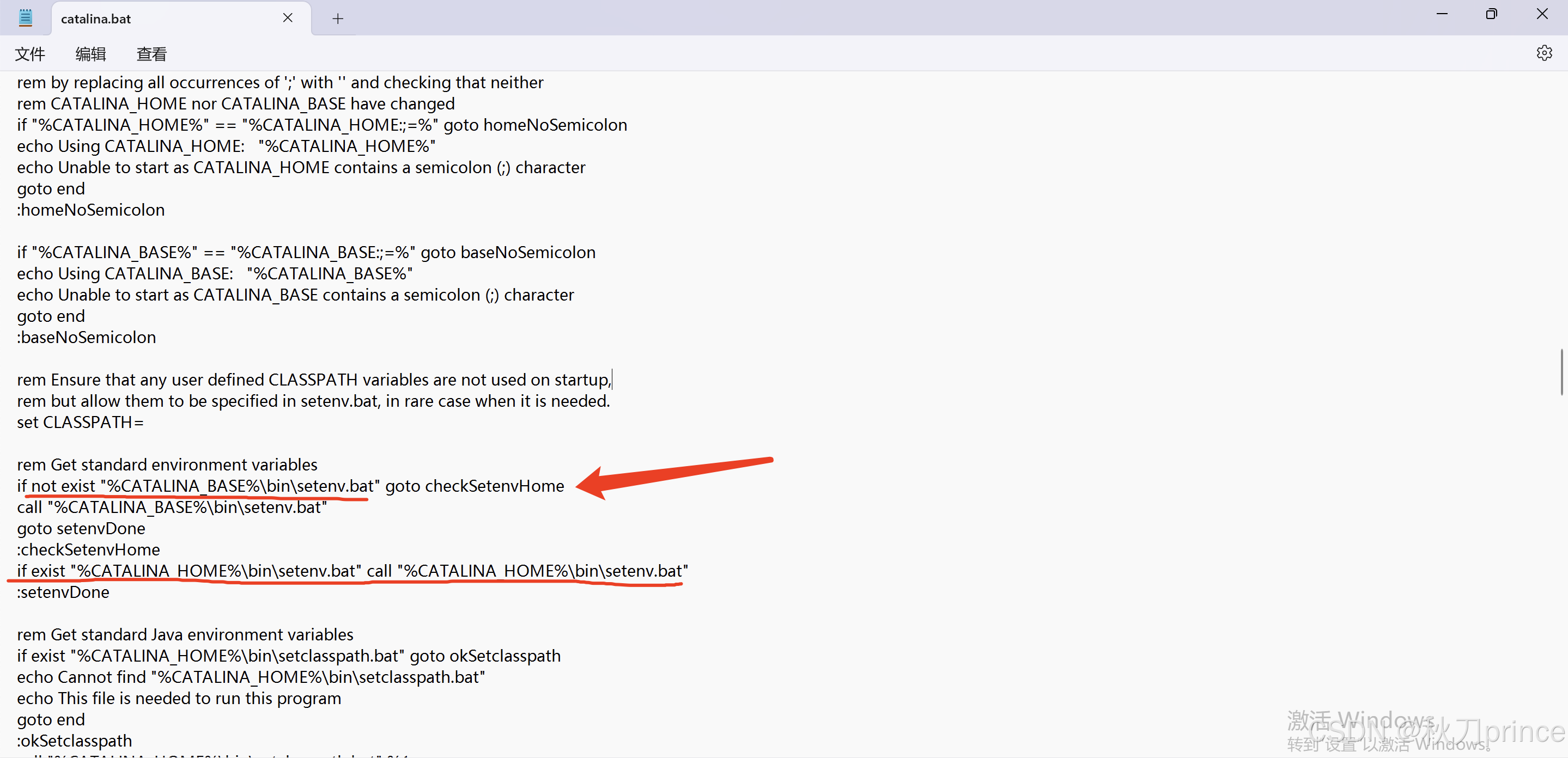Click the ':okSetclasspath' label line
This screenshot has width=1568, height=758.
74,741
